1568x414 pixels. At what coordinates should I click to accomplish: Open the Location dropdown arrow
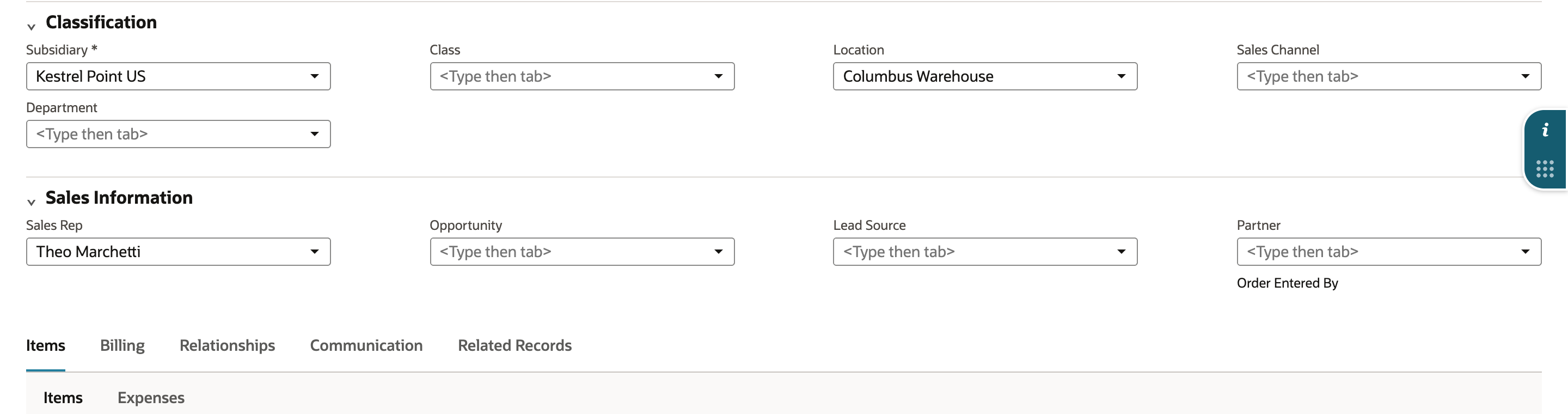point(1121,76)
